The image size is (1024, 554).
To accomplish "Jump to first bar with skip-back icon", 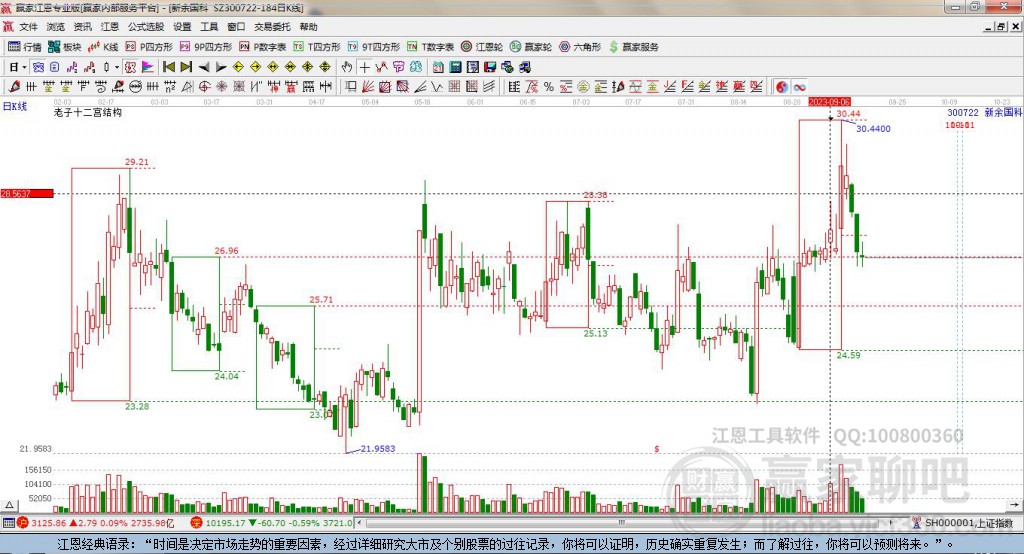I will 168,67.
